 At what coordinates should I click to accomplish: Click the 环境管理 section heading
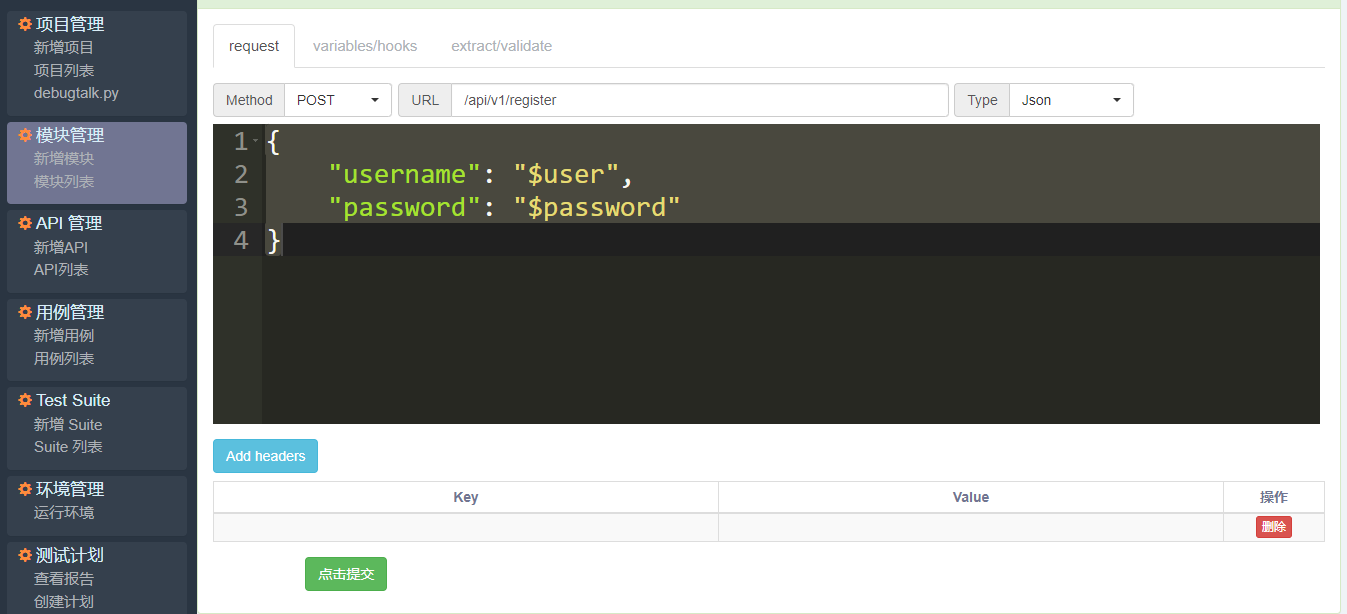pos(70,489)
